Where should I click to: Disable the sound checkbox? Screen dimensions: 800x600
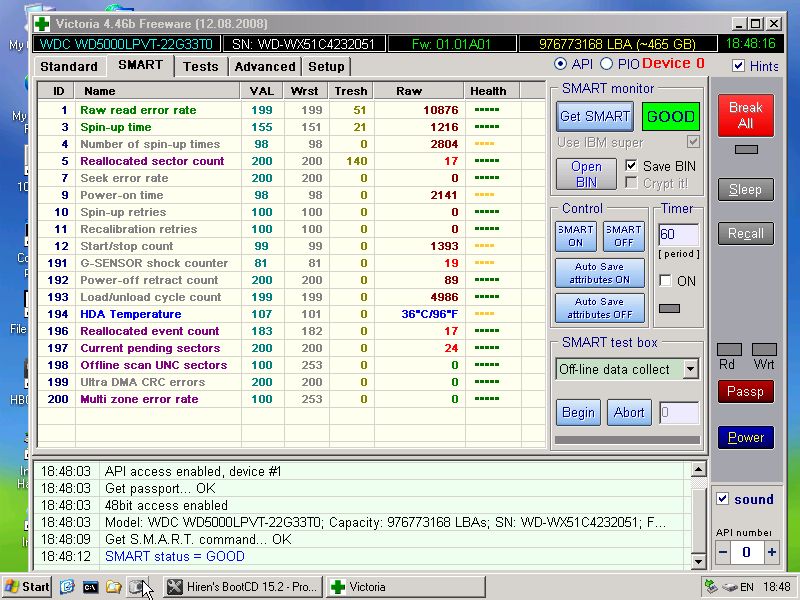[x=723, y=499]
